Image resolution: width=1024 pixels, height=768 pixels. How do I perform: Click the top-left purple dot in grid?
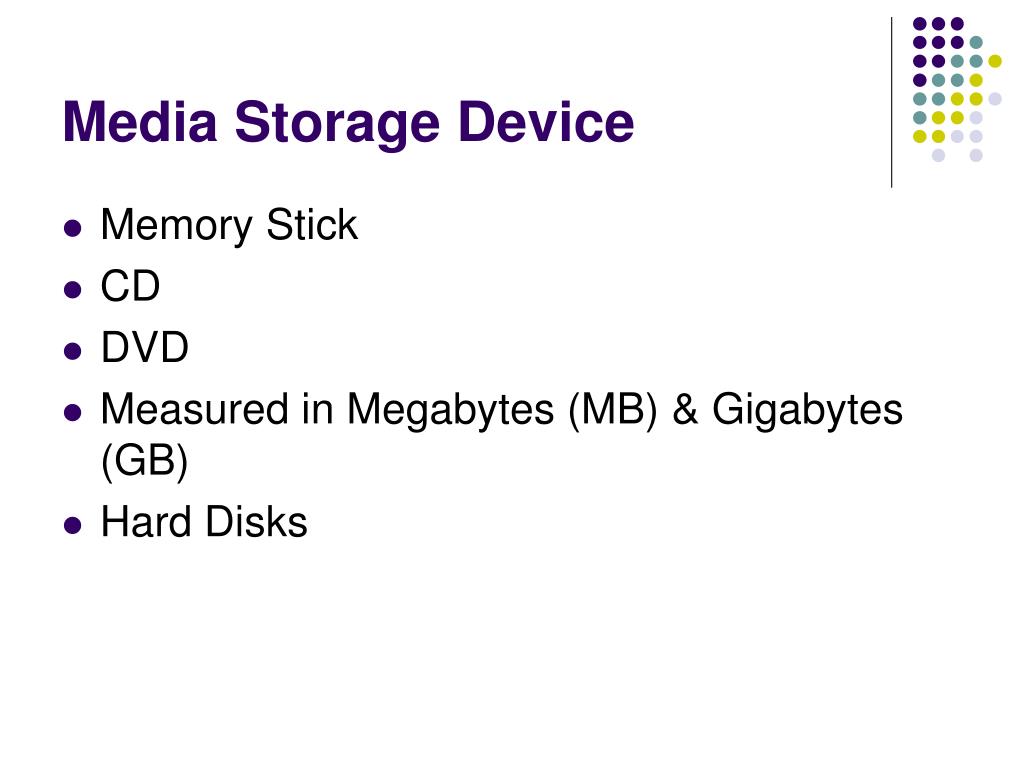(x=920, y=24)
